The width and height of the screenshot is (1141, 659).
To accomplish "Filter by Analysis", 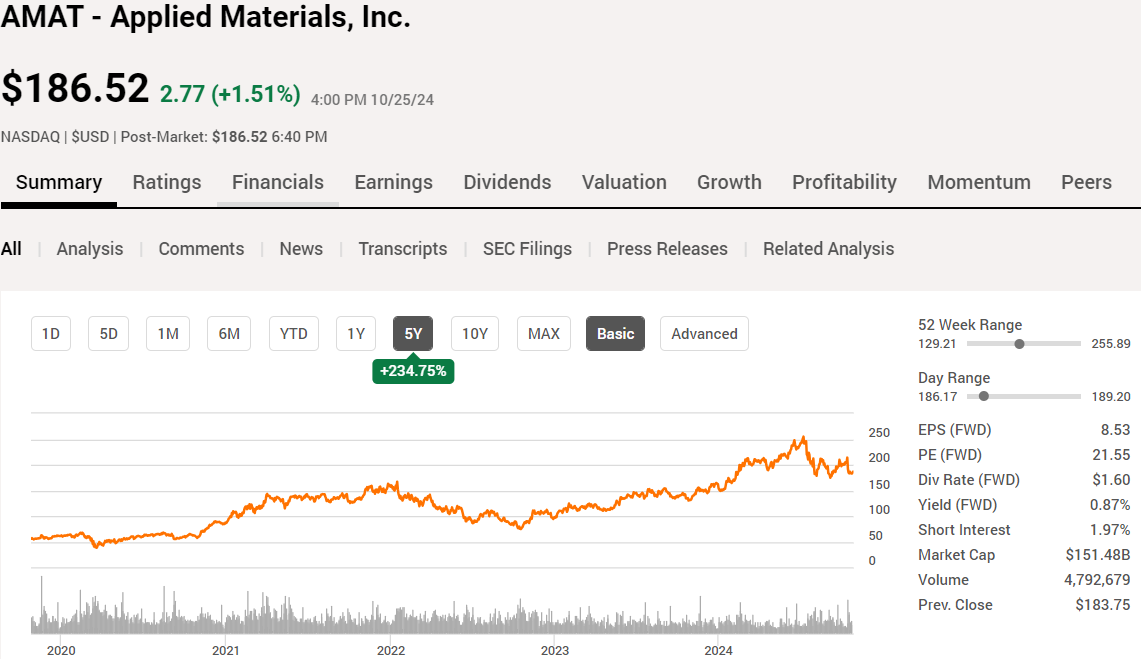I will (90, 249).
